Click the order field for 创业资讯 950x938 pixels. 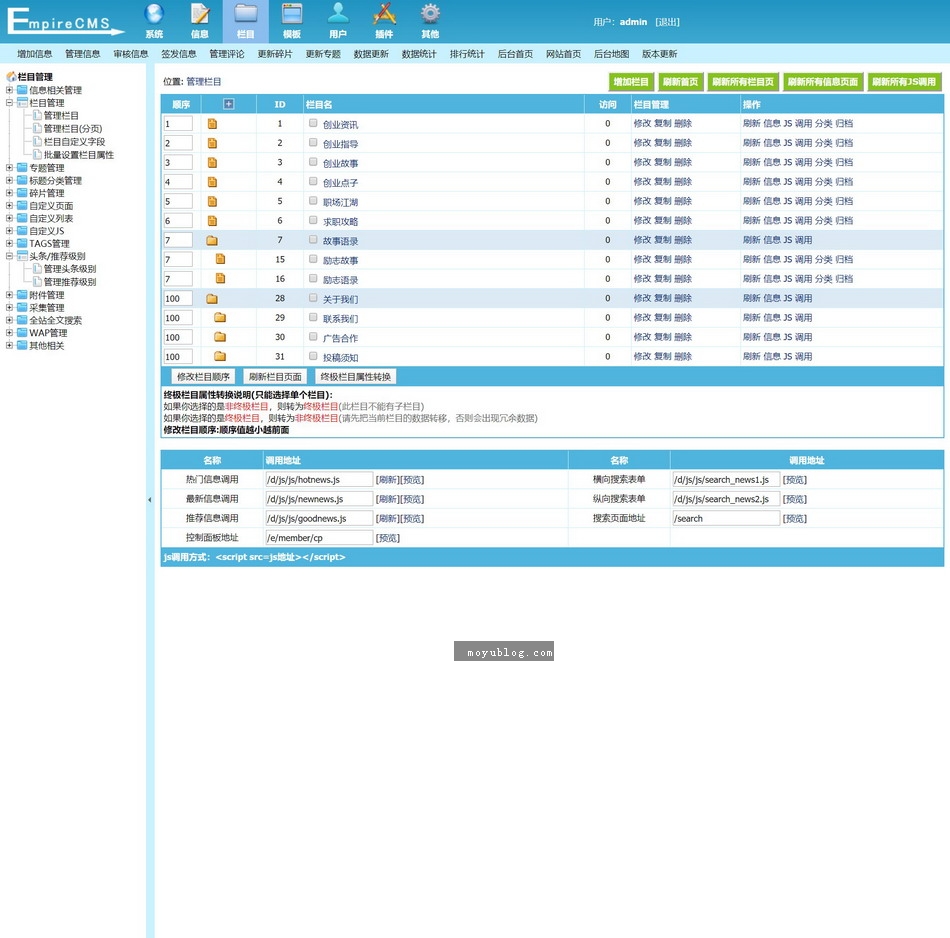[x=178, y=124]
